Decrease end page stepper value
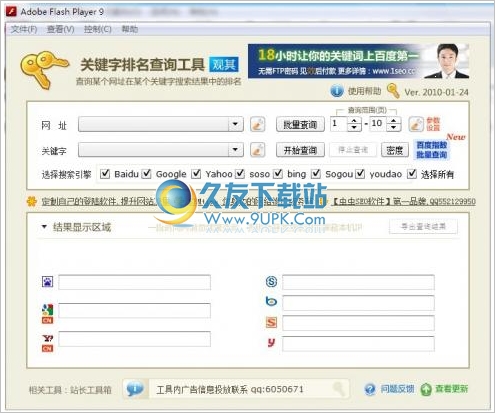The height and width of the screenshot is (413, 495). point(394,128)
